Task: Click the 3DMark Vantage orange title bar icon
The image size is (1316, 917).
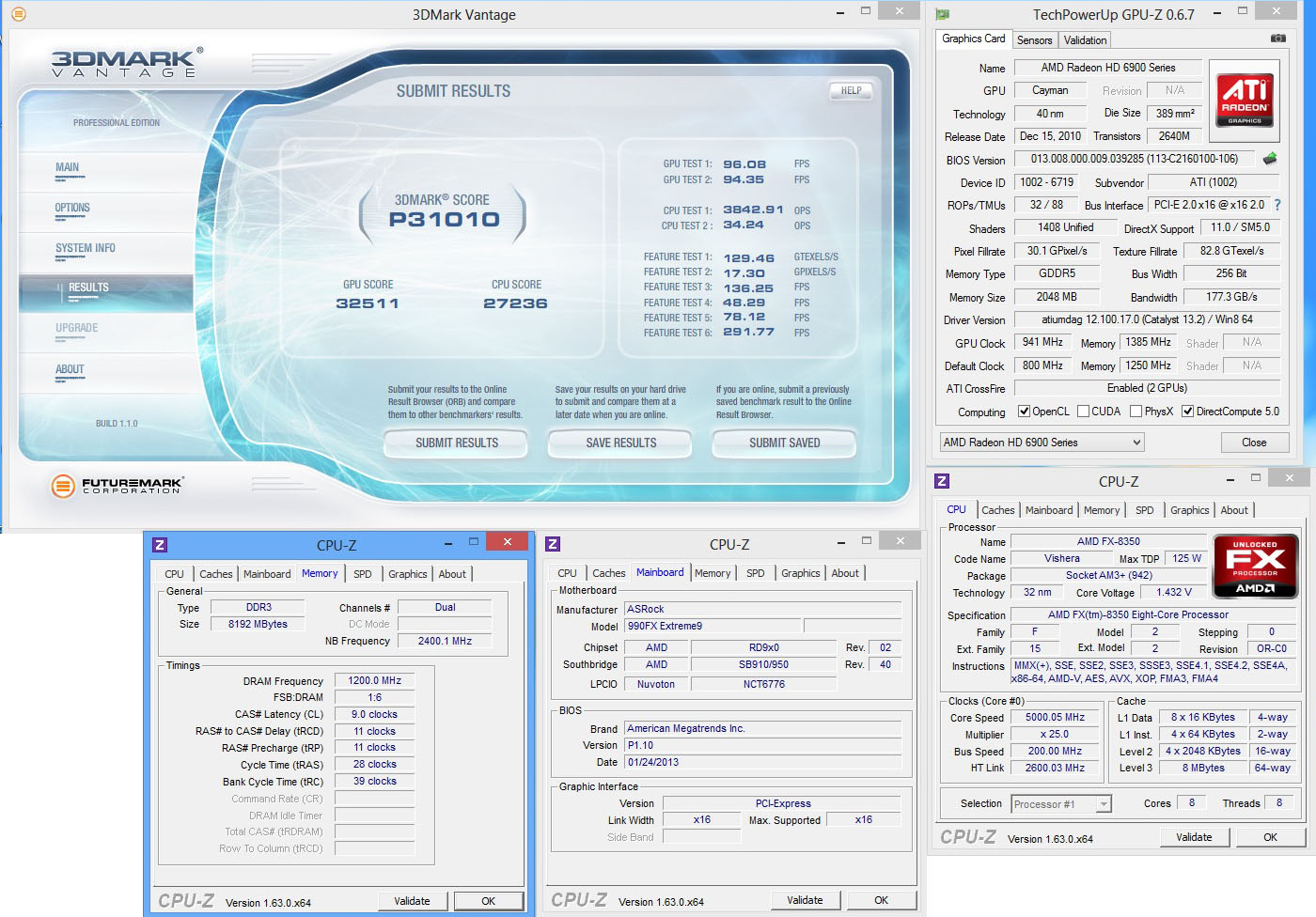Action: click(x=18, y=14)
